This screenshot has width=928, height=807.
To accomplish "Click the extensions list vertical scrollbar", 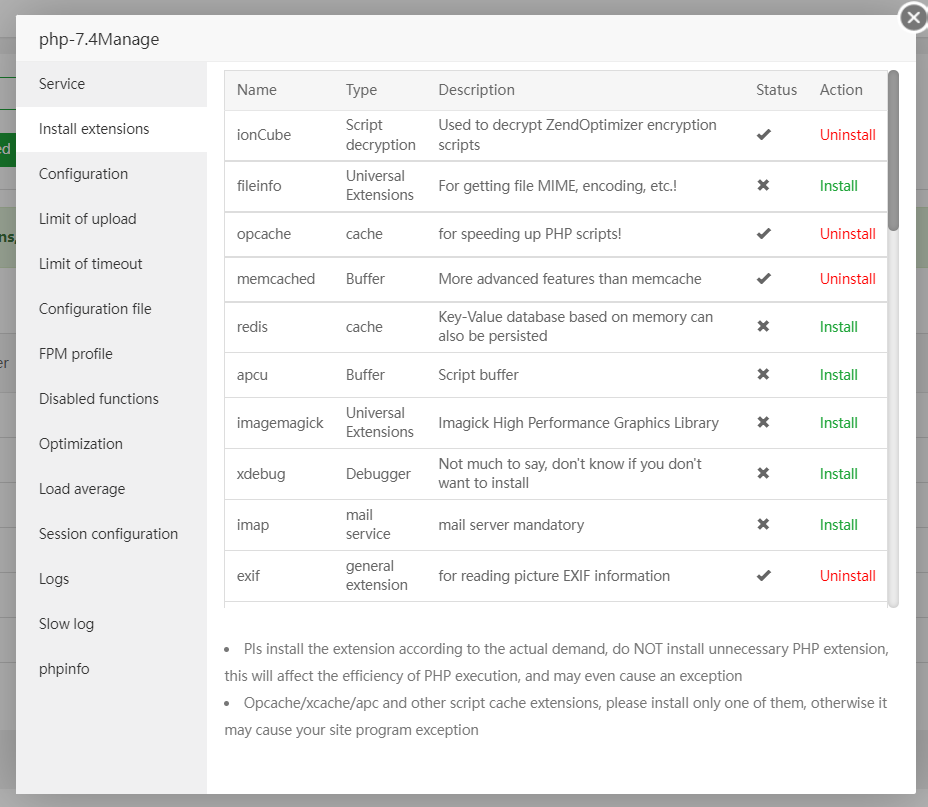I will [x=893, y=150].
